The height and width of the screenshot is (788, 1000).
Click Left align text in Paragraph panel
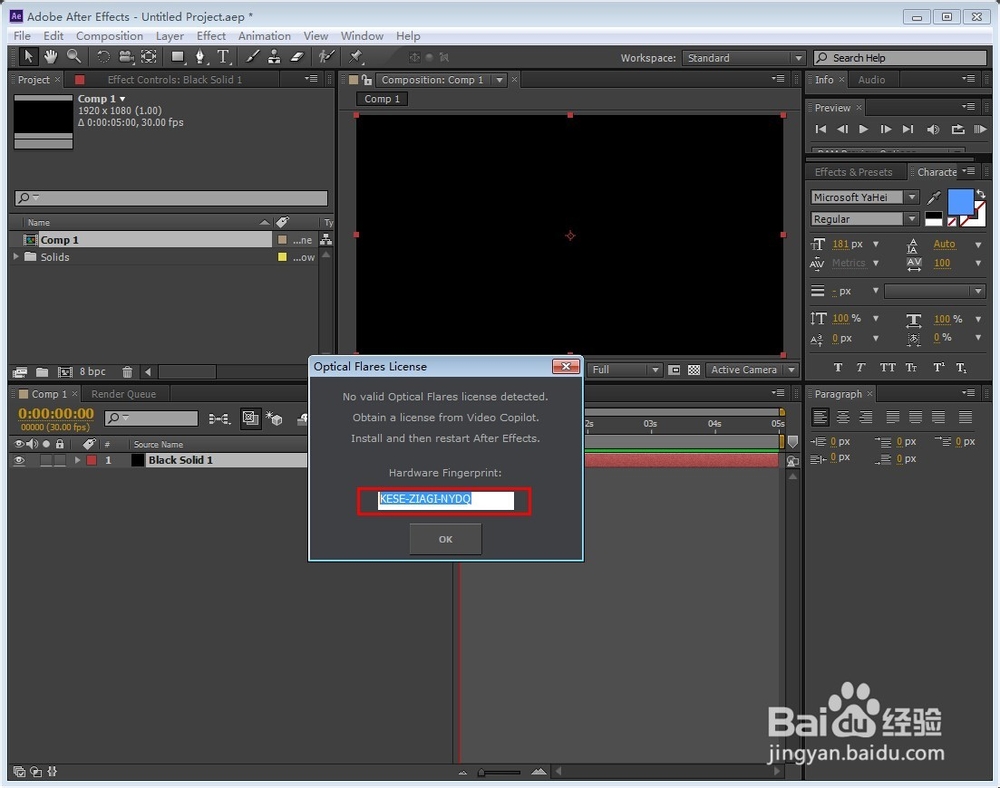point(820,417)
